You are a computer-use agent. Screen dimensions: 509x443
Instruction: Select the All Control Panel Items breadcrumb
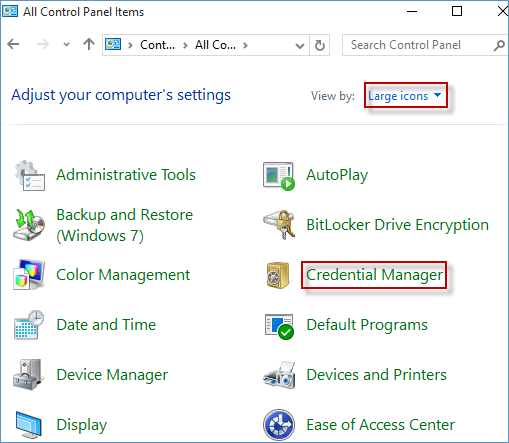215,45
